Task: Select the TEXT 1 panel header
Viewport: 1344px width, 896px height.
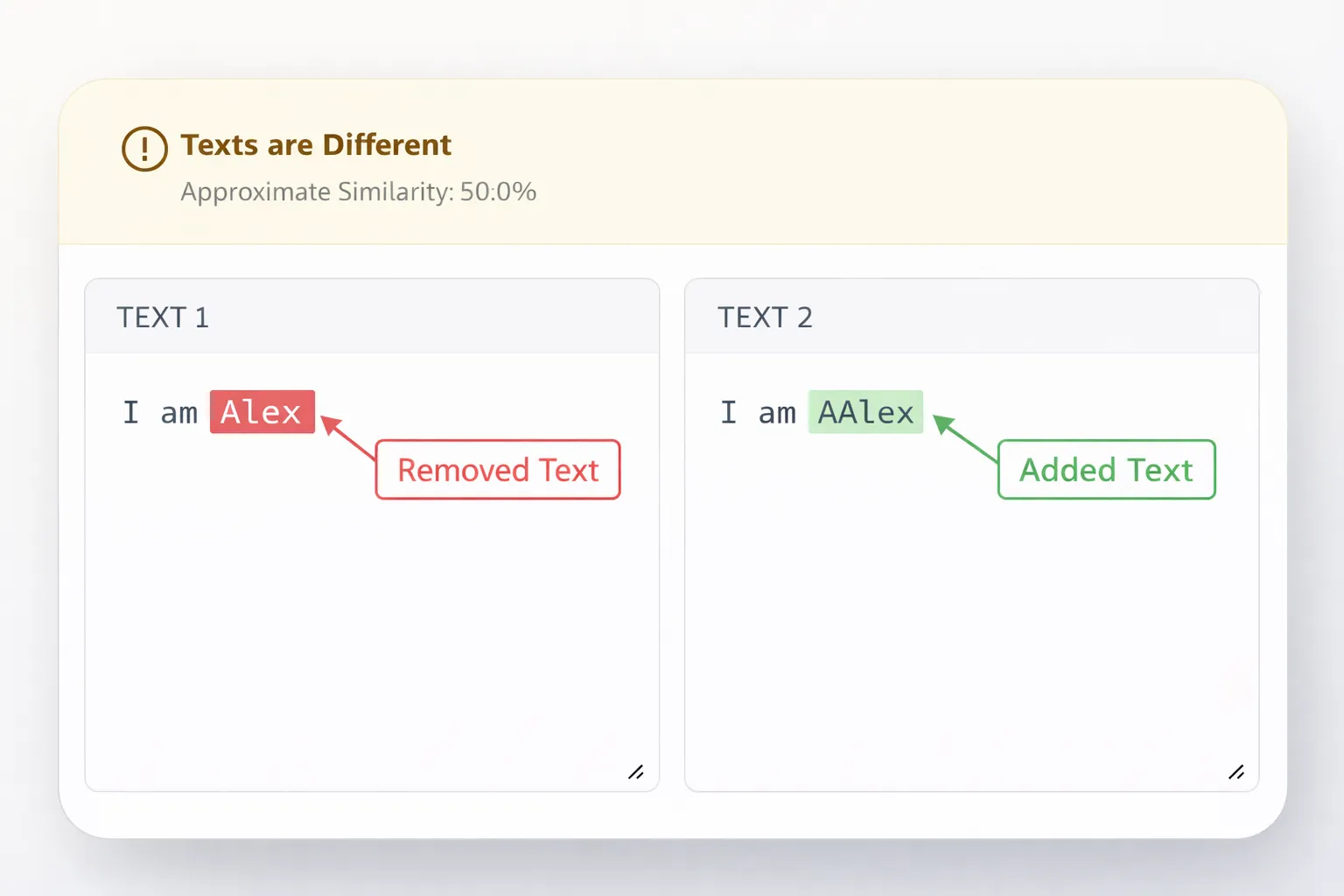Action: tap(164, 317)
